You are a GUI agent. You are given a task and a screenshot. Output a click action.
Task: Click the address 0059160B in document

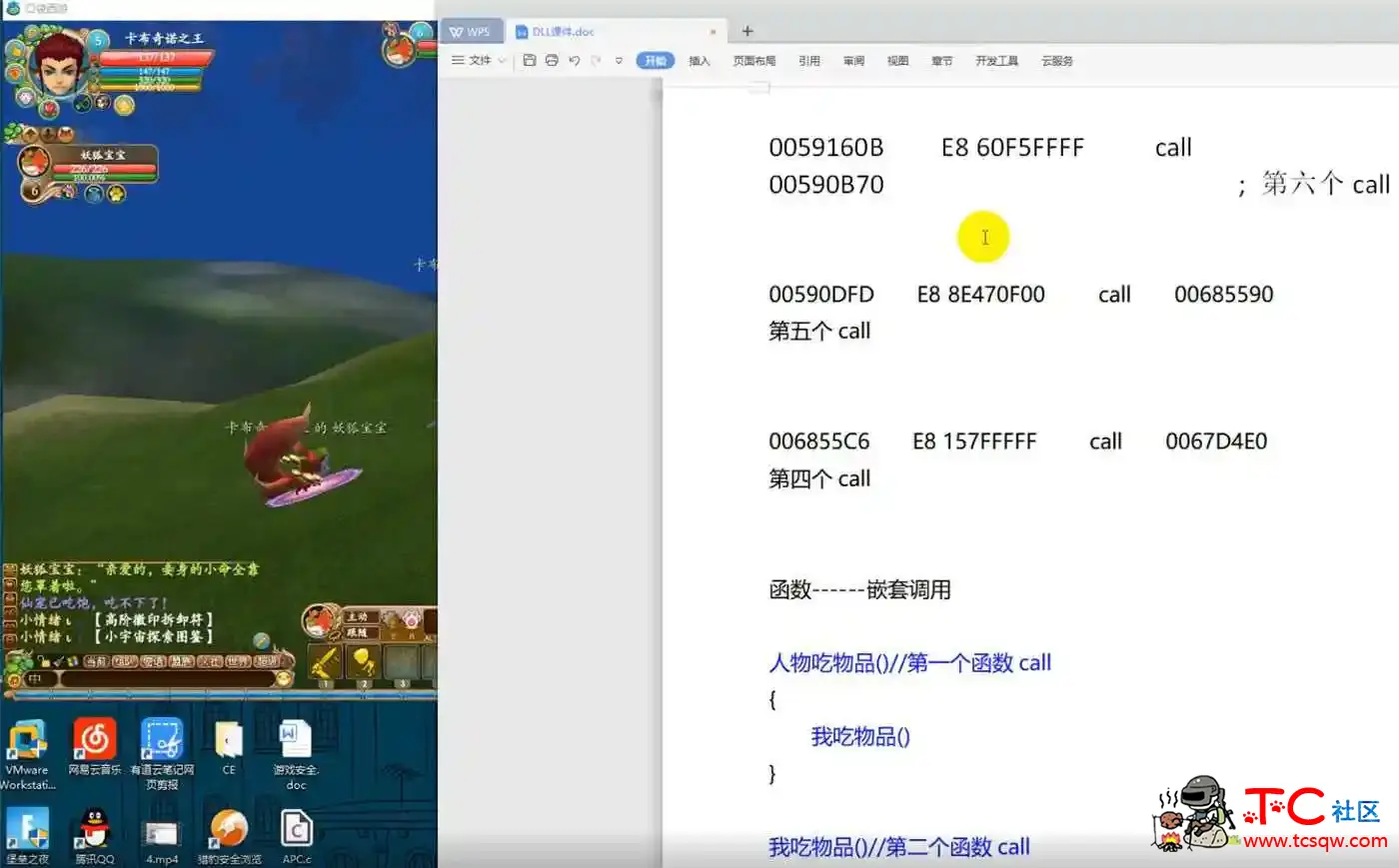click(825, 148)
